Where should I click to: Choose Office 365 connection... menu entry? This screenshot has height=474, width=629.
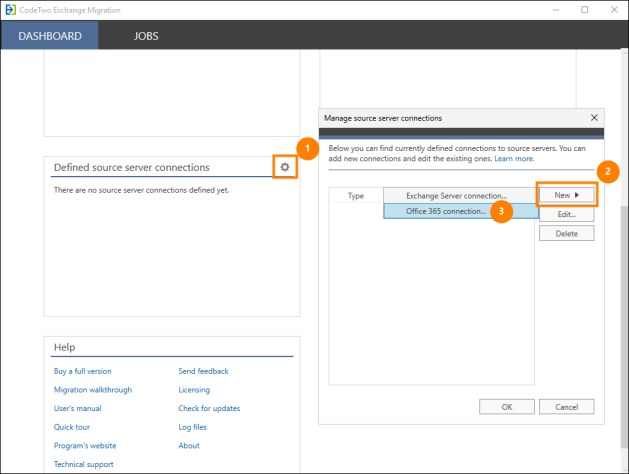point(461,211)
